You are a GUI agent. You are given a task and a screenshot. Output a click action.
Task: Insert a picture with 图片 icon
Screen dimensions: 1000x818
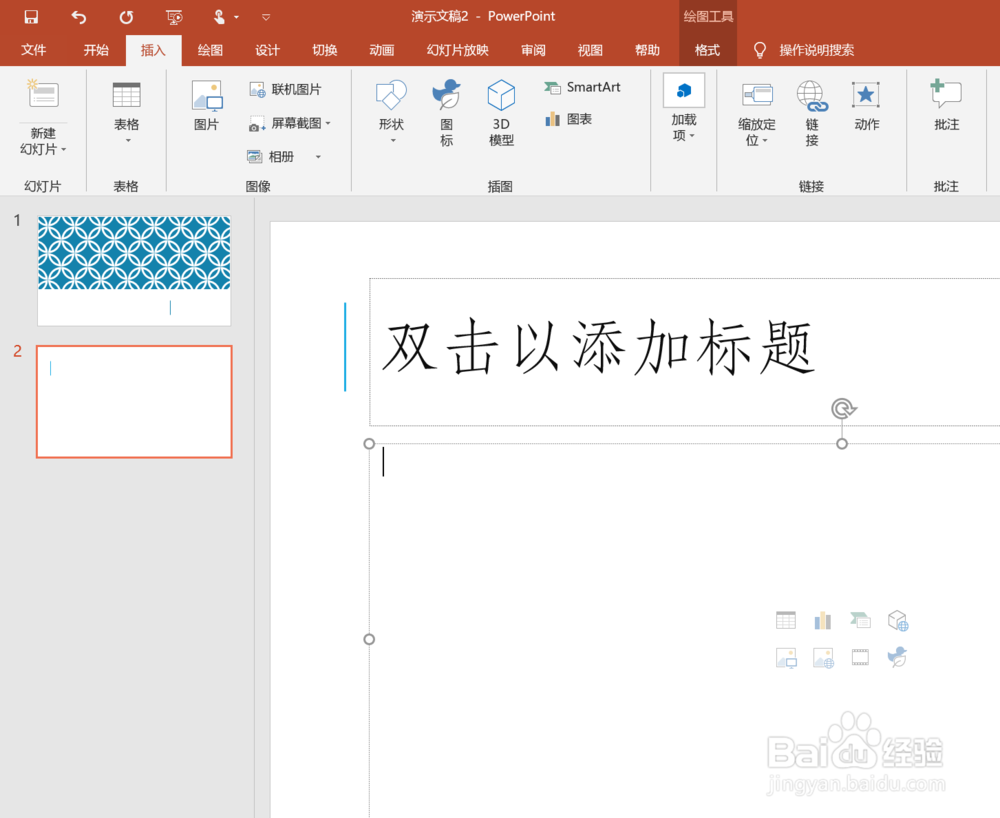207,106
